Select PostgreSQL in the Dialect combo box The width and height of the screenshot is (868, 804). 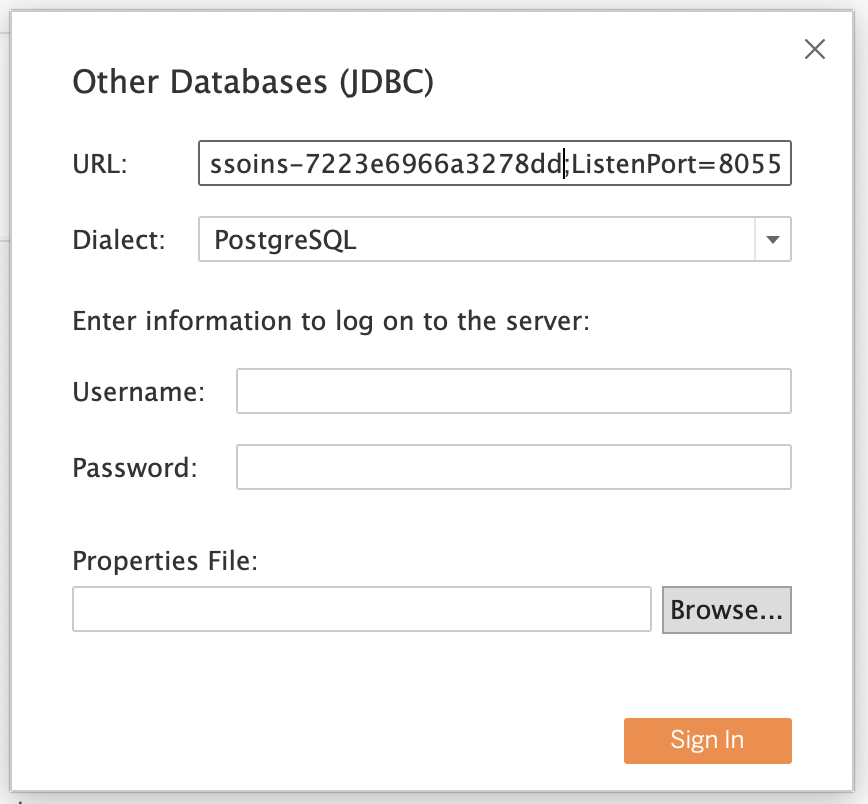(450, 239)
